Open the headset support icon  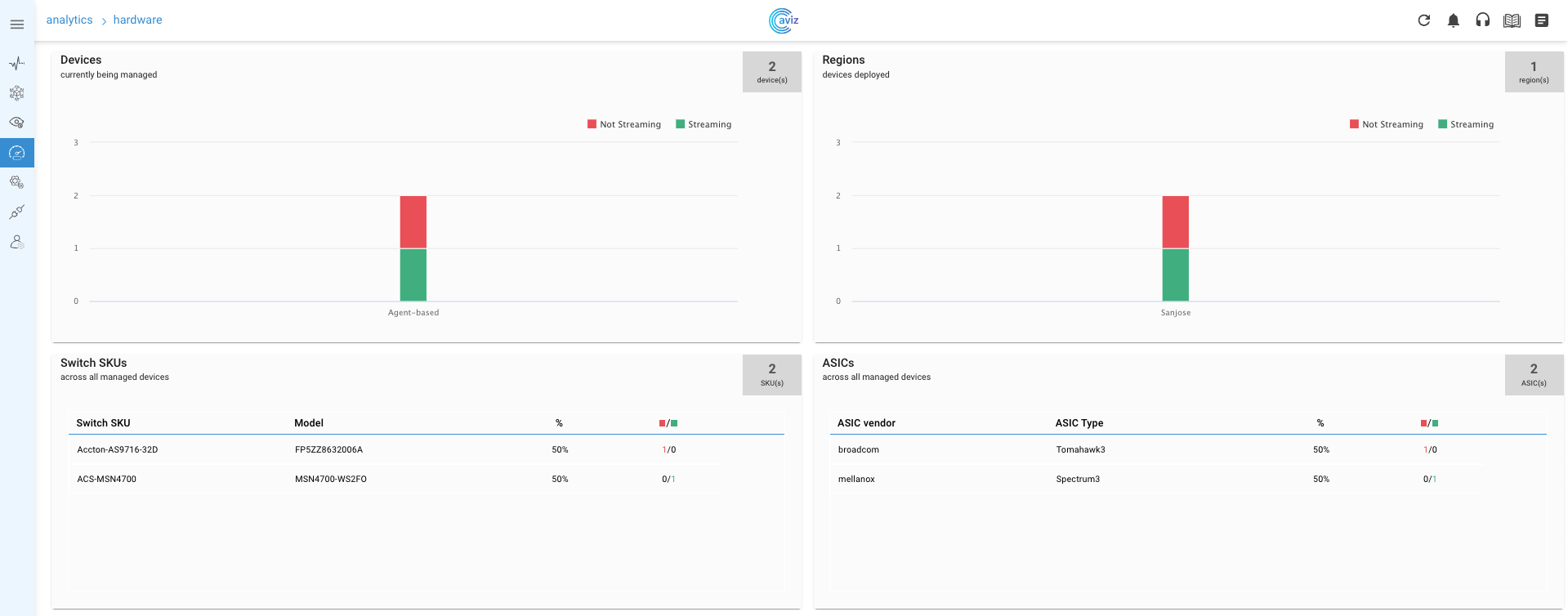coord(1483,20)
